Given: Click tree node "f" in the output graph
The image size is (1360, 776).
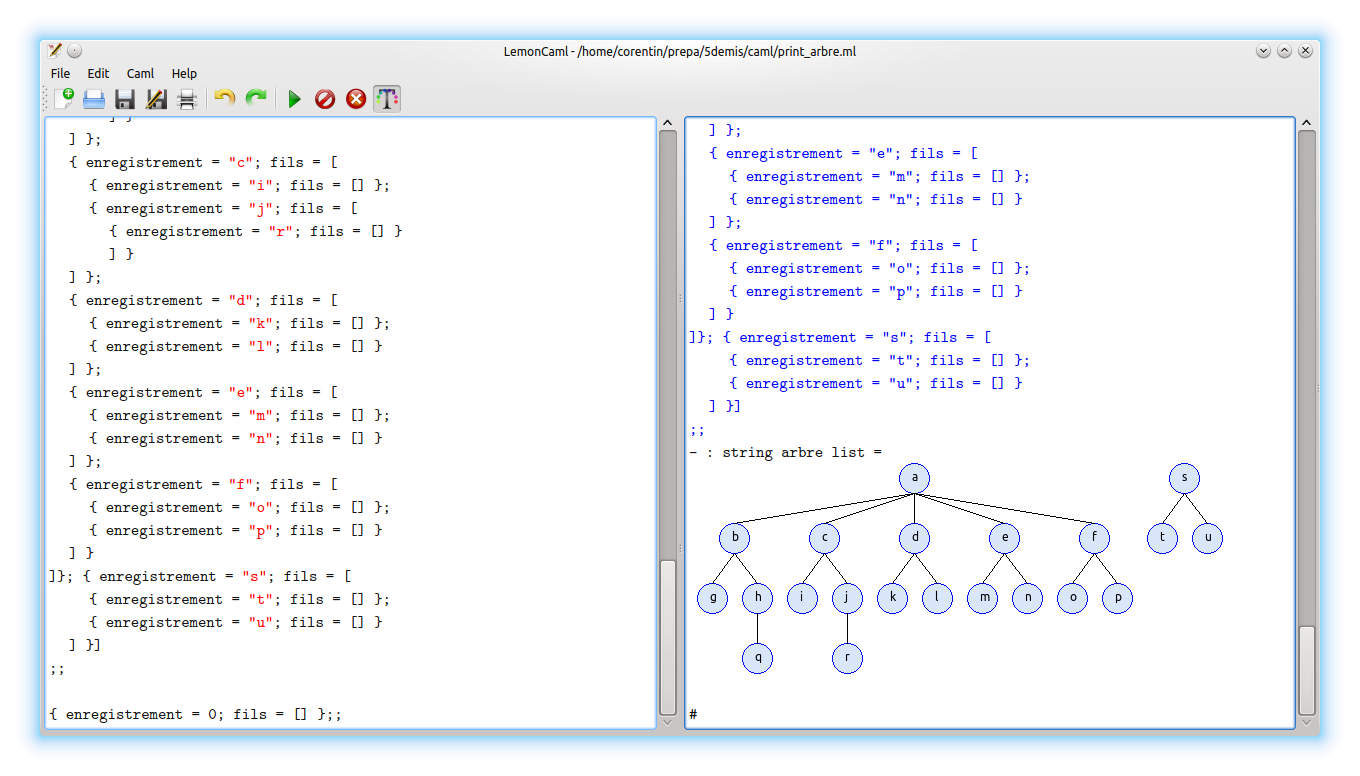Looking at the screenshot, I should coord(1094,538).
